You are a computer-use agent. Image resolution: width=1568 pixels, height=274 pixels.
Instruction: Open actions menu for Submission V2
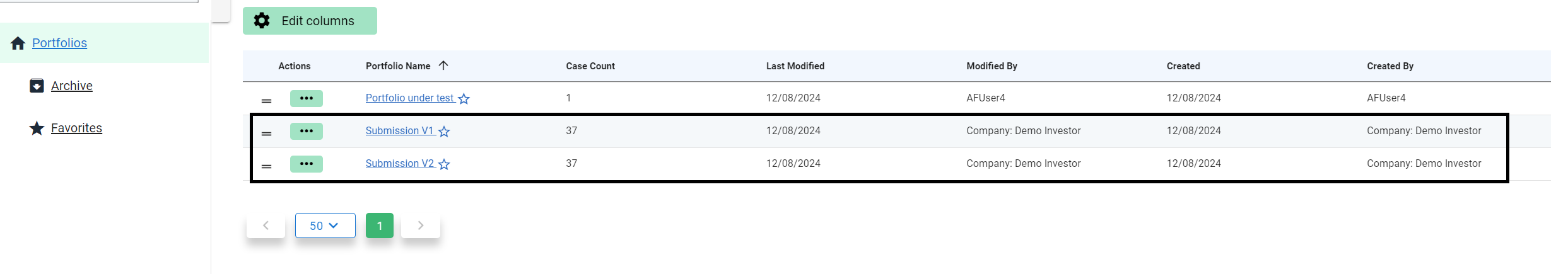point(307,164)
